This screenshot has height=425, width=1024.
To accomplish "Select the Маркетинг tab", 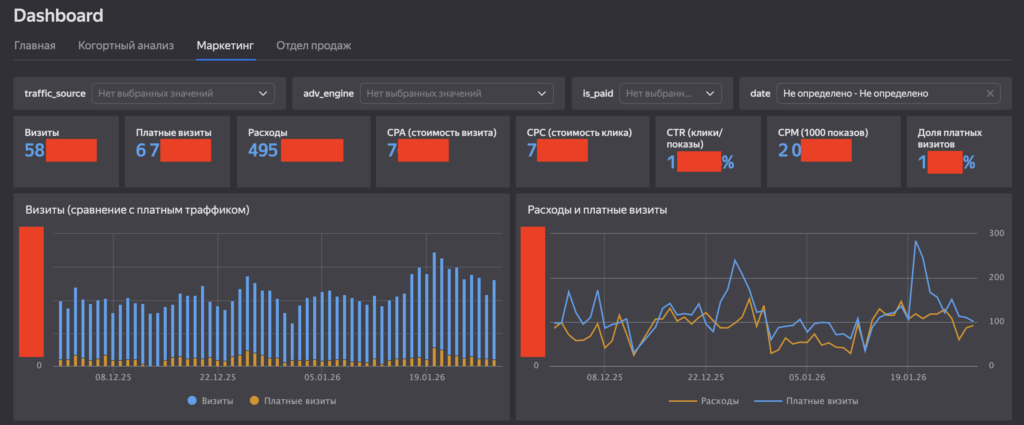I will [225, 46].
